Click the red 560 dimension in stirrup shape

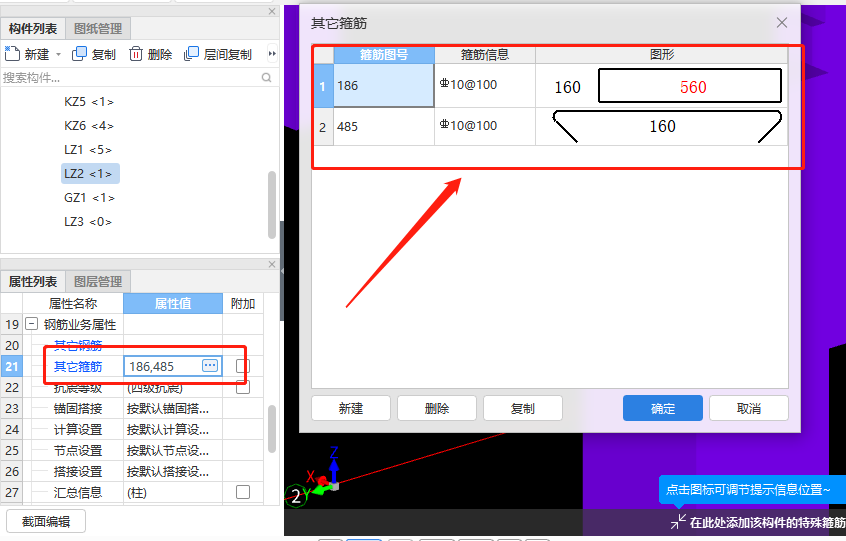pos(693,87)
